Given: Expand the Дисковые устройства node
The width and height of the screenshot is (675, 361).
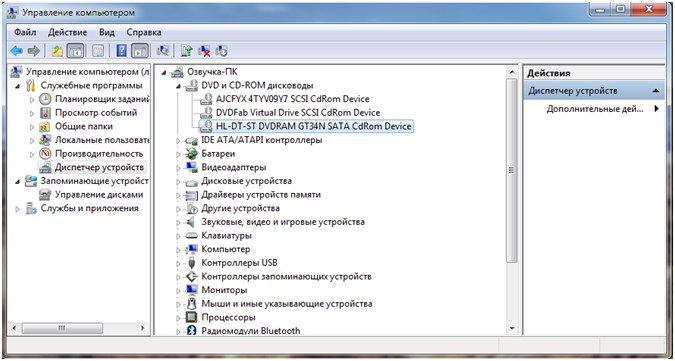Looking at the screenshot, I should [x=178, y=182].
